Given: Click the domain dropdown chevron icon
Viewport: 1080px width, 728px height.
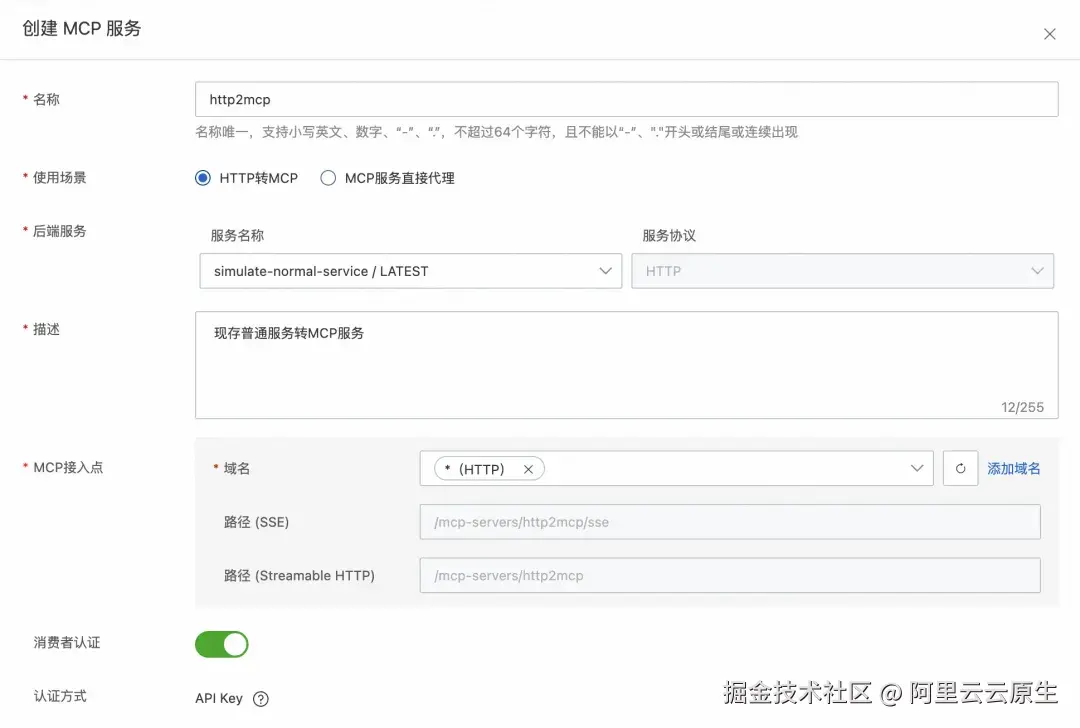Looking at the screenshot, I should pyautogui.click(x=917, y=468).
